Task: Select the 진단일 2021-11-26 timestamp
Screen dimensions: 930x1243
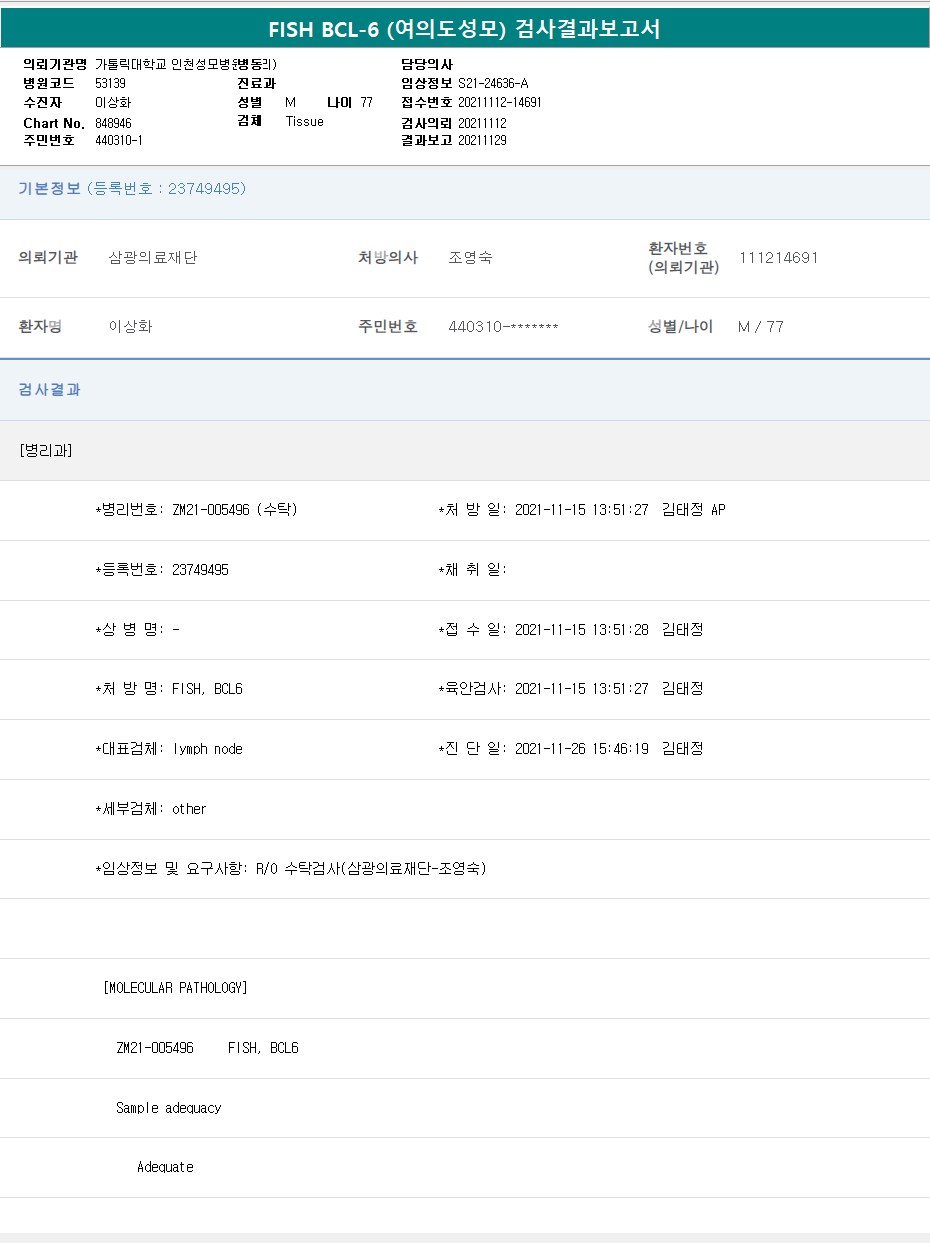Action: pyautogui.click(x=581, y=749)
